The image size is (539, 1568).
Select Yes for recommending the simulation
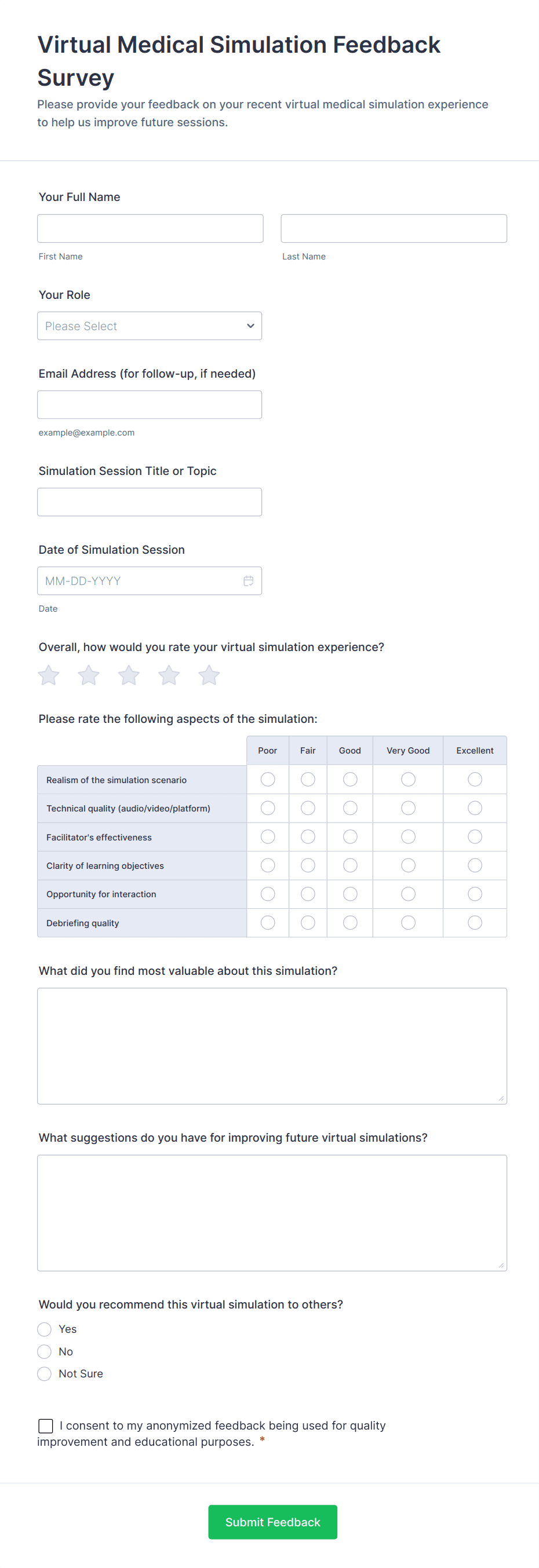pos(45,1329)
